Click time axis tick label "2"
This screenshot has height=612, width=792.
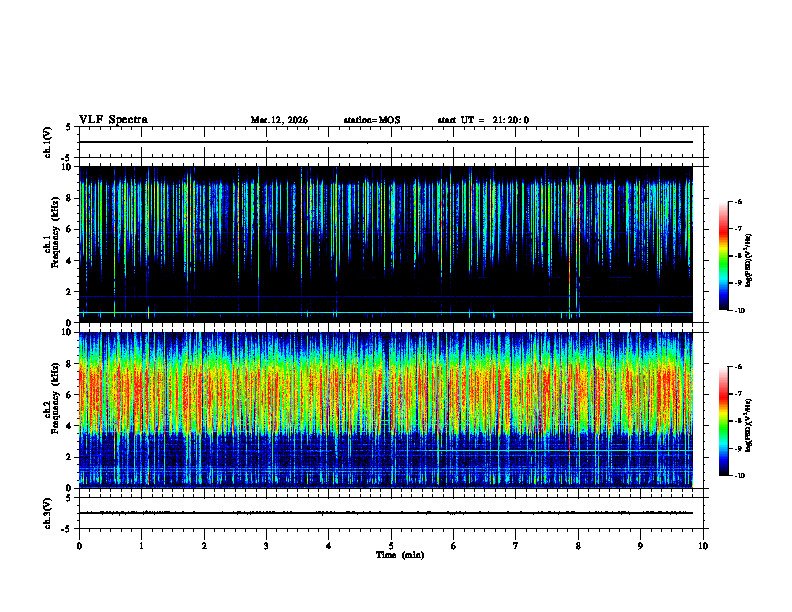204,546
